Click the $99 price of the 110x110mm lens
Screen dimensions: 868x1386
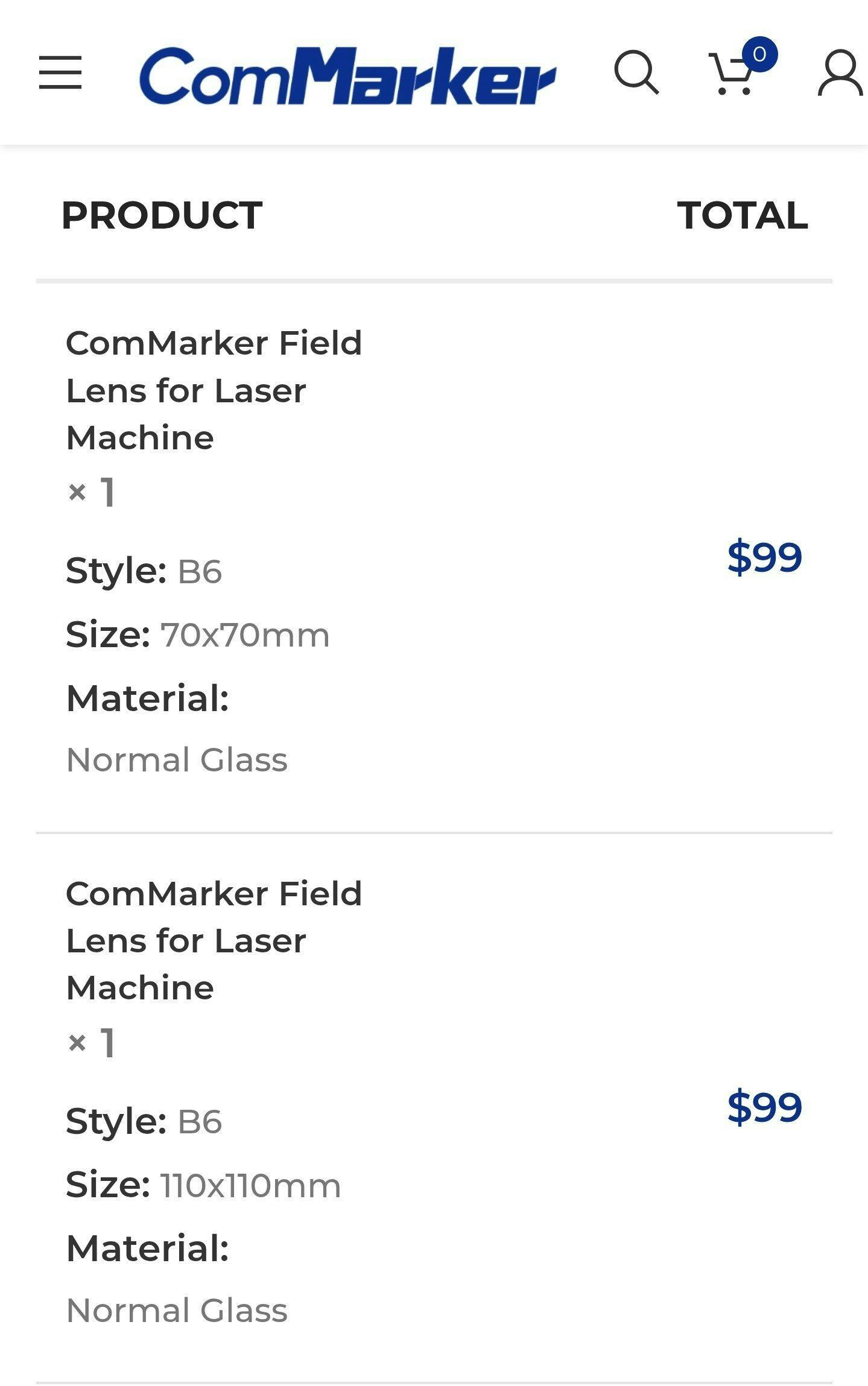tap(764, 1107)
